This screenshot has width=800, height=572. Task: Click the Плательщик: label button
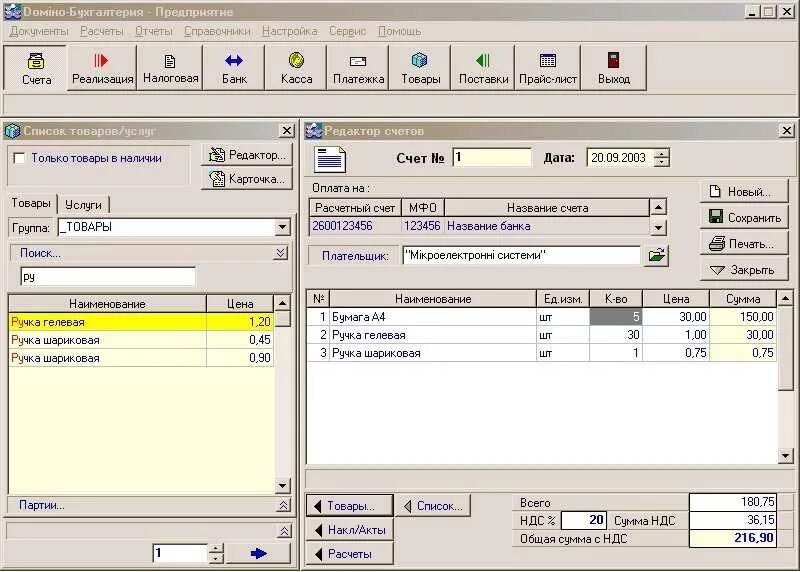click(355, 256)
